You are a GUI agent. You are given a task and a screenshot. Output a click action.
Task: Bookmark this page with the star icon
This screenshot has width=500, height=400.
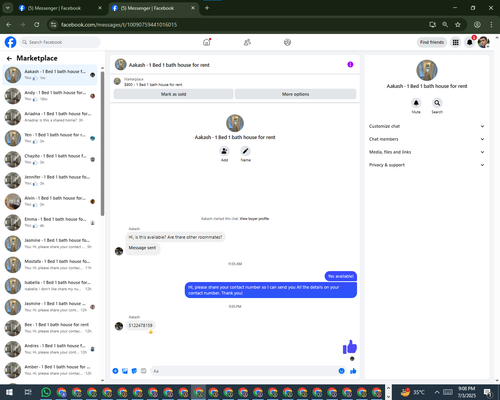pos(458,24)
